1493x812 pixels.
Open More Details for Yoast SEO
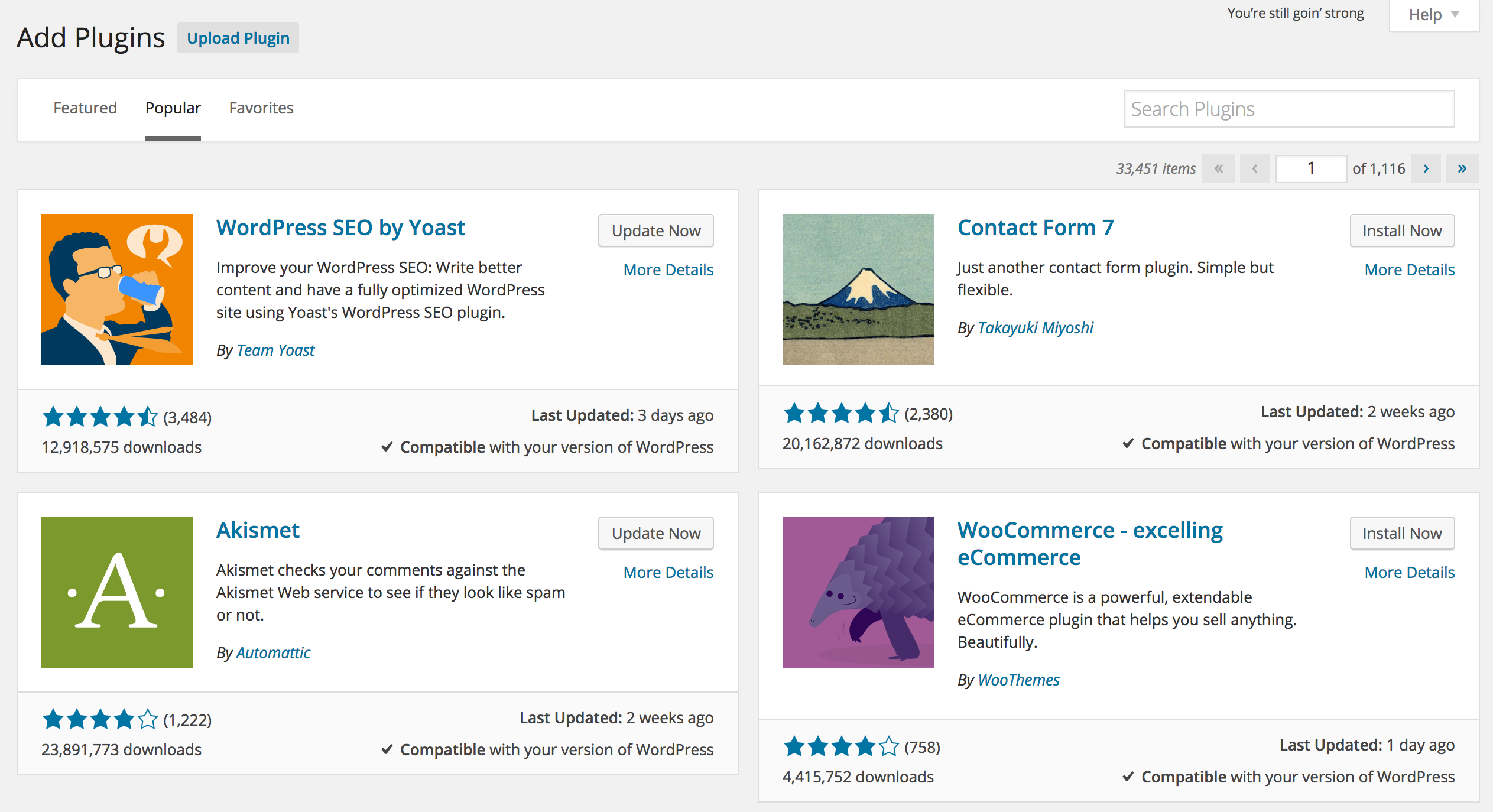(668, 269)
